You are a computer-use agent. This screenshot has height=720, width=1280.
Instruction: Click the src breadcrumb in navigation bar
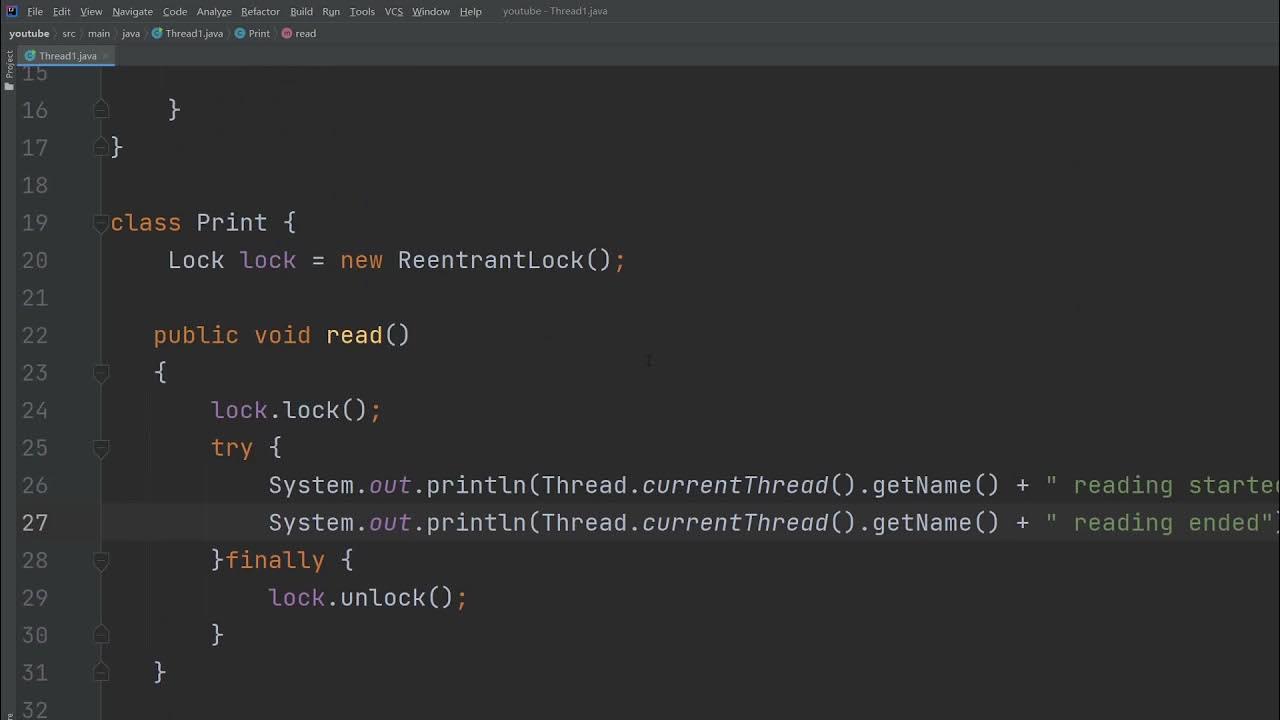(x=69, y=33)
